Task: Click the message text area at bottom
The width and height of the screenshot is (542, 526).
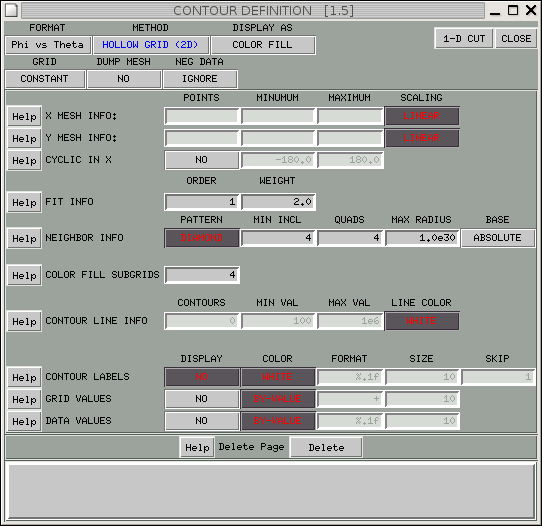Action: click(x=271, y=490)
